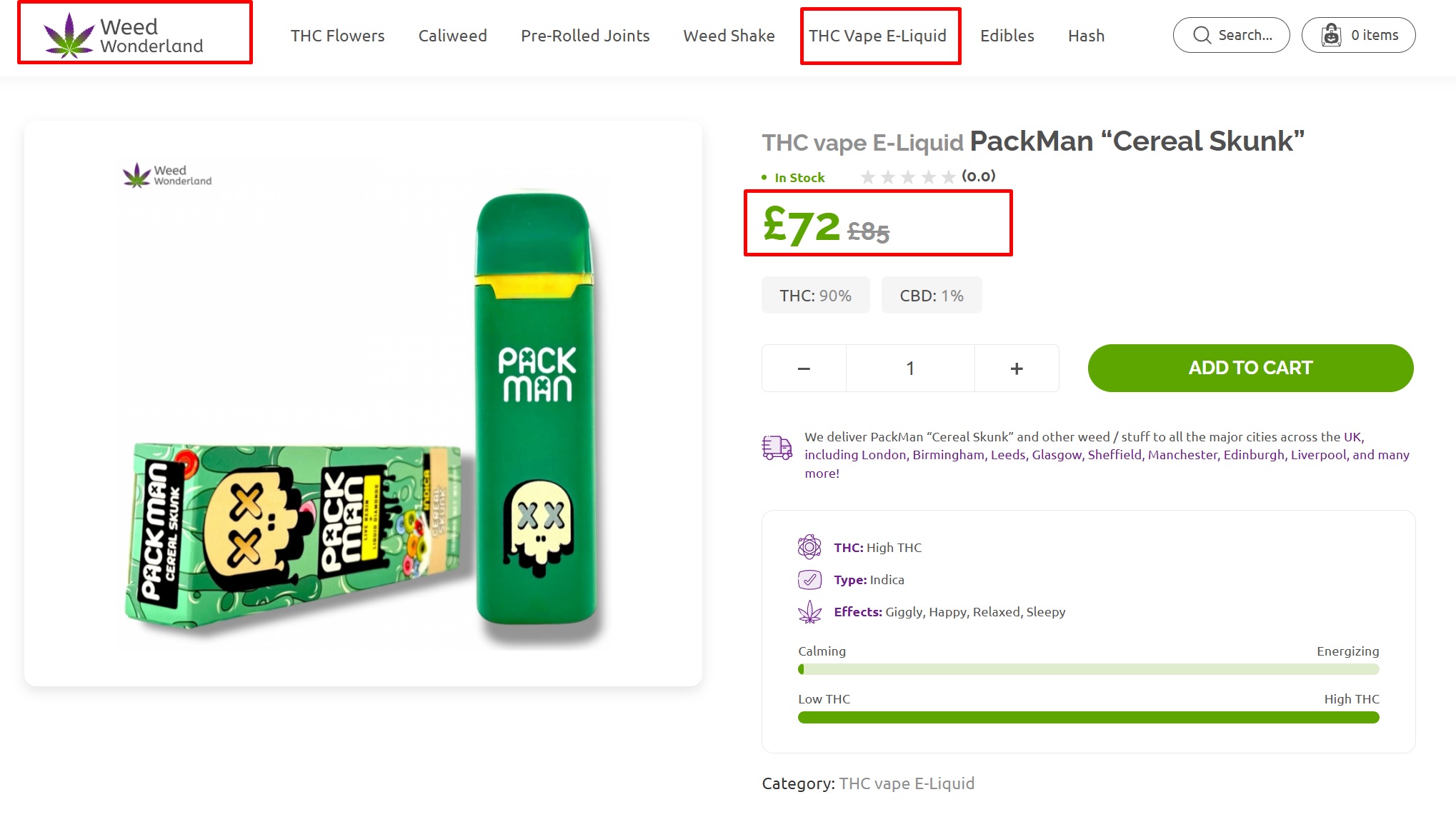Screen dimensions: 1456x827
Task: Click the Type checkmark icon
Action: [809, 579]
